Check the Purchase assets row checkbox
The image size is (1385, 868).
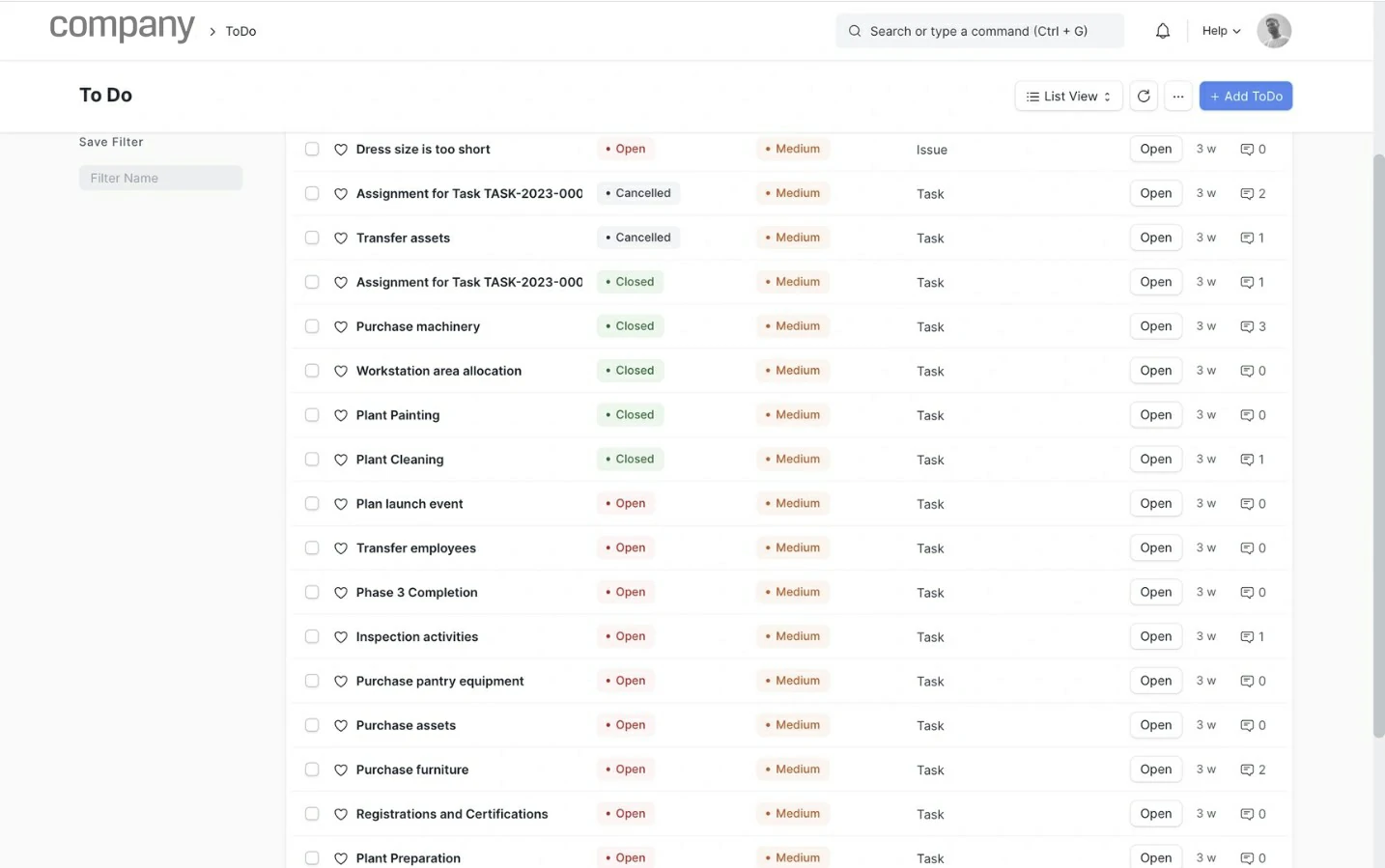point(312,725)
